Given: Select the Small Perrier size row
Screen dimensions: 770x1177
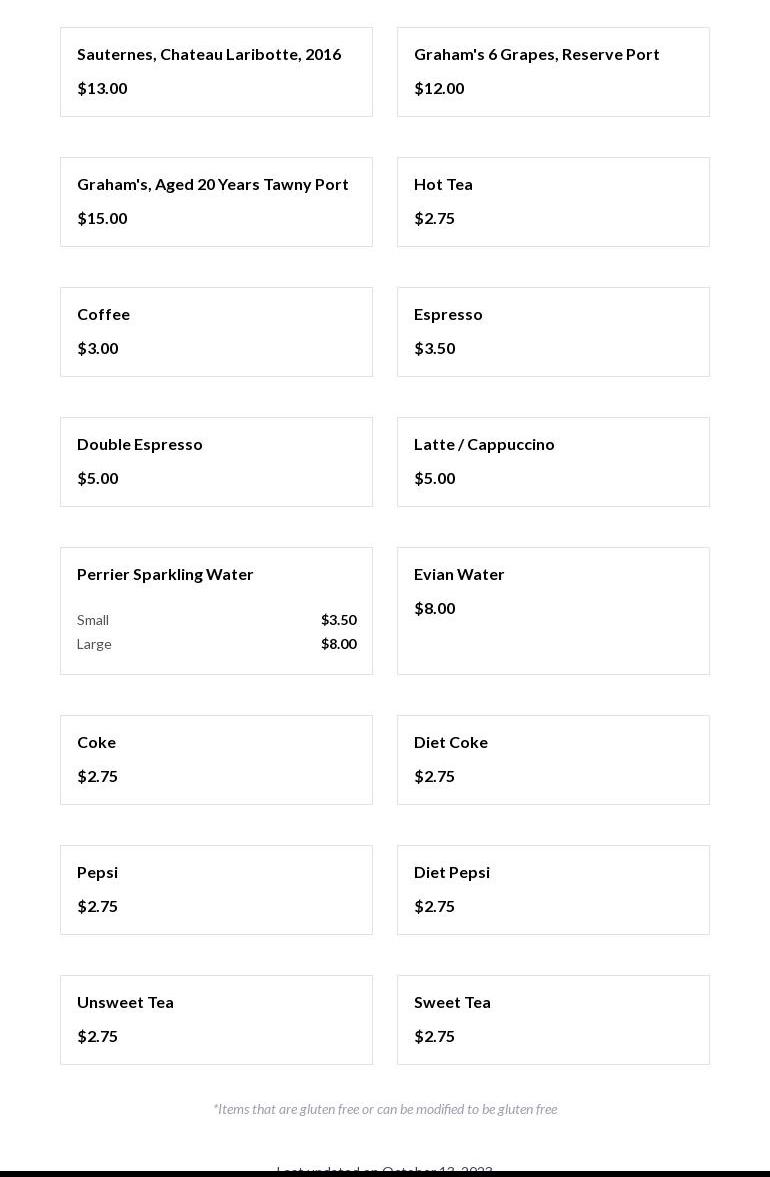Looking at the screenshot, I should (x=216, y=620).
